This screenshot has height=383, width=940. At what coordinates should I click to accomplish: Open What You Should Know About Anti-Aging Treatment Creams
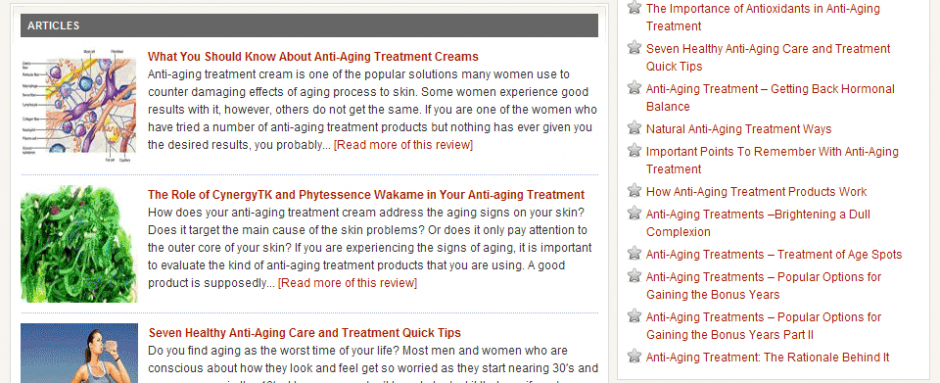[313, 57]
